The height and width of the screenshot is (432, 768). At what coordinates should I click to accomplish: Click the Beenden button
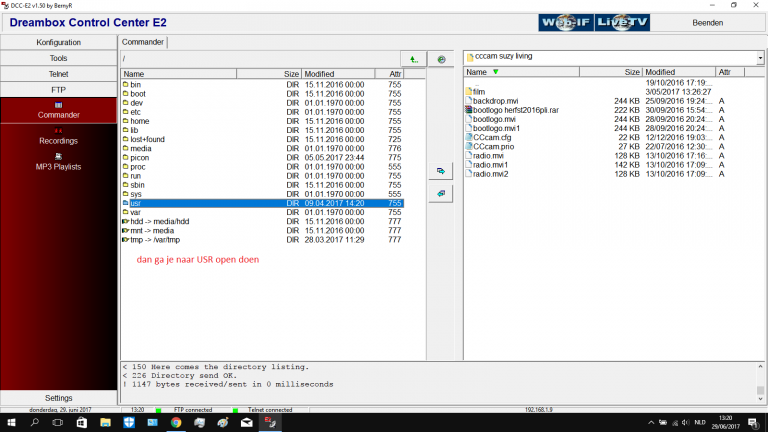(x=708, y=22)
